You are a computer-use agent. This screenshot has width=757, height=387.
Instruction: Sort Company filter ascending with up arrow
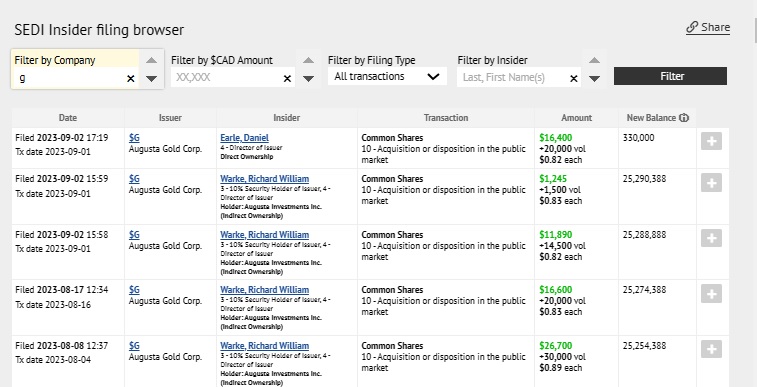click(152, 61)
